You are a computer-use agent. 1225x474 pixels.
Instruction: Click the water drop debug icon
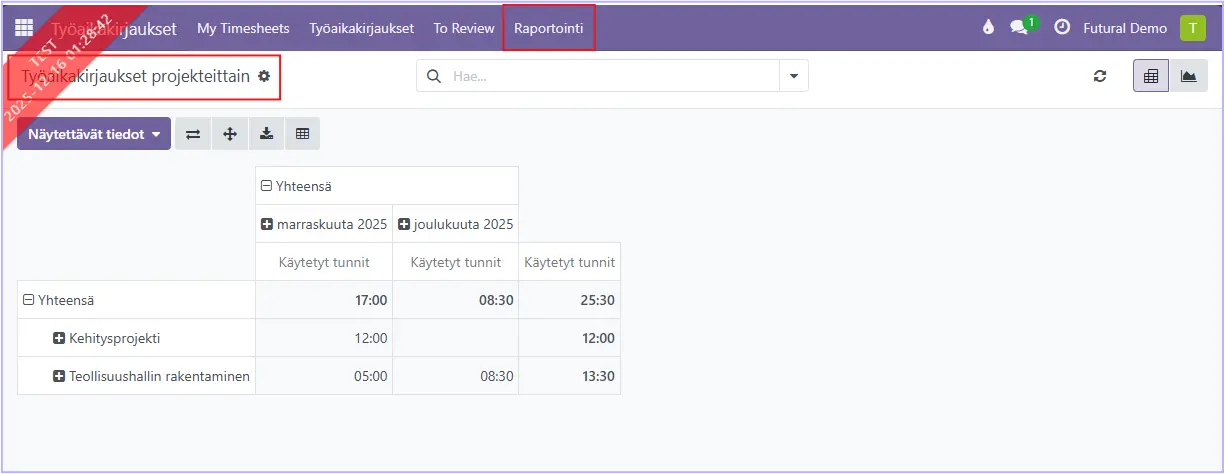[988, 28]
